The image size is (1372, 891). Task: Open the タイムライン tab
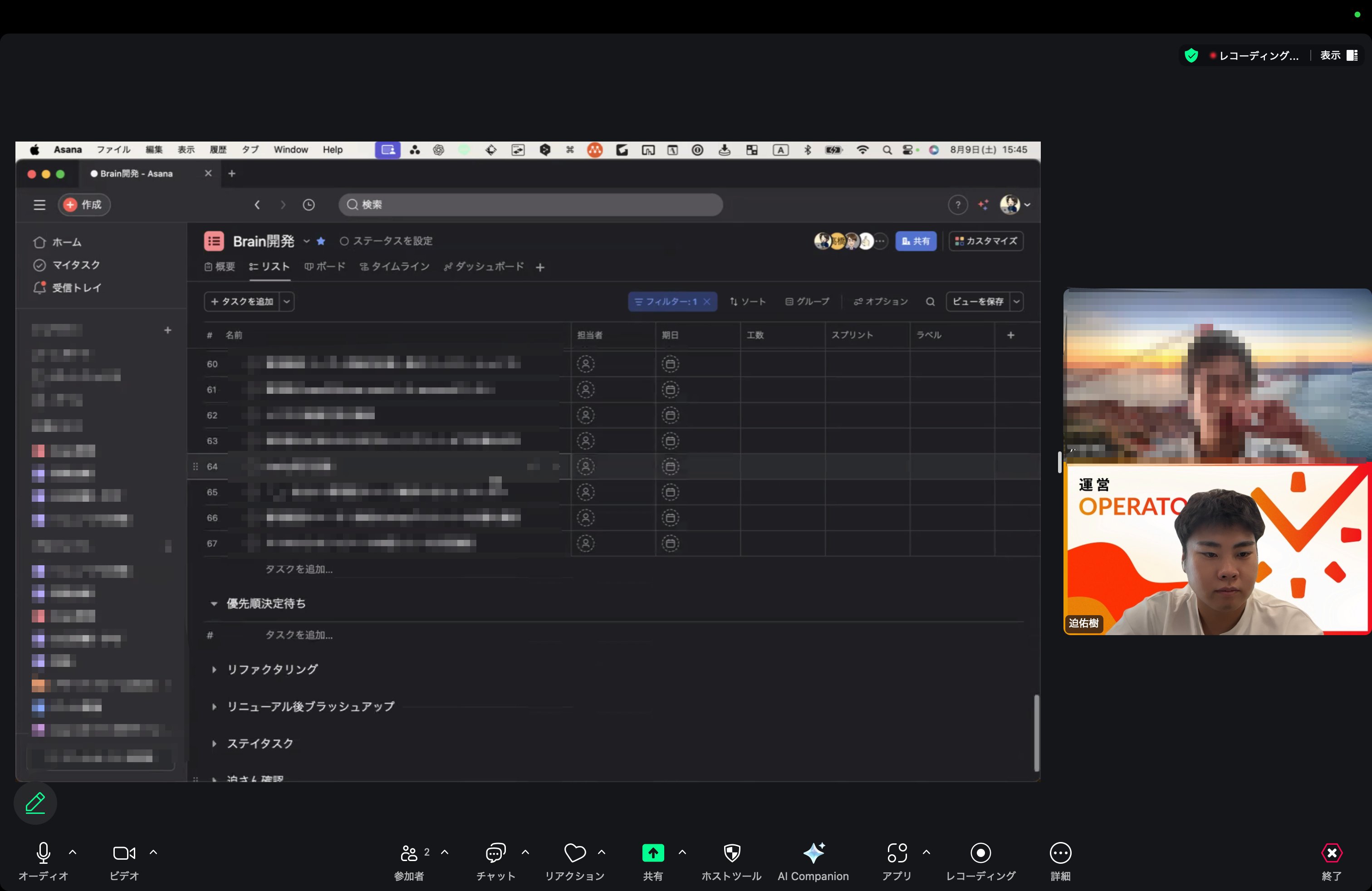(x=395, y=267)
